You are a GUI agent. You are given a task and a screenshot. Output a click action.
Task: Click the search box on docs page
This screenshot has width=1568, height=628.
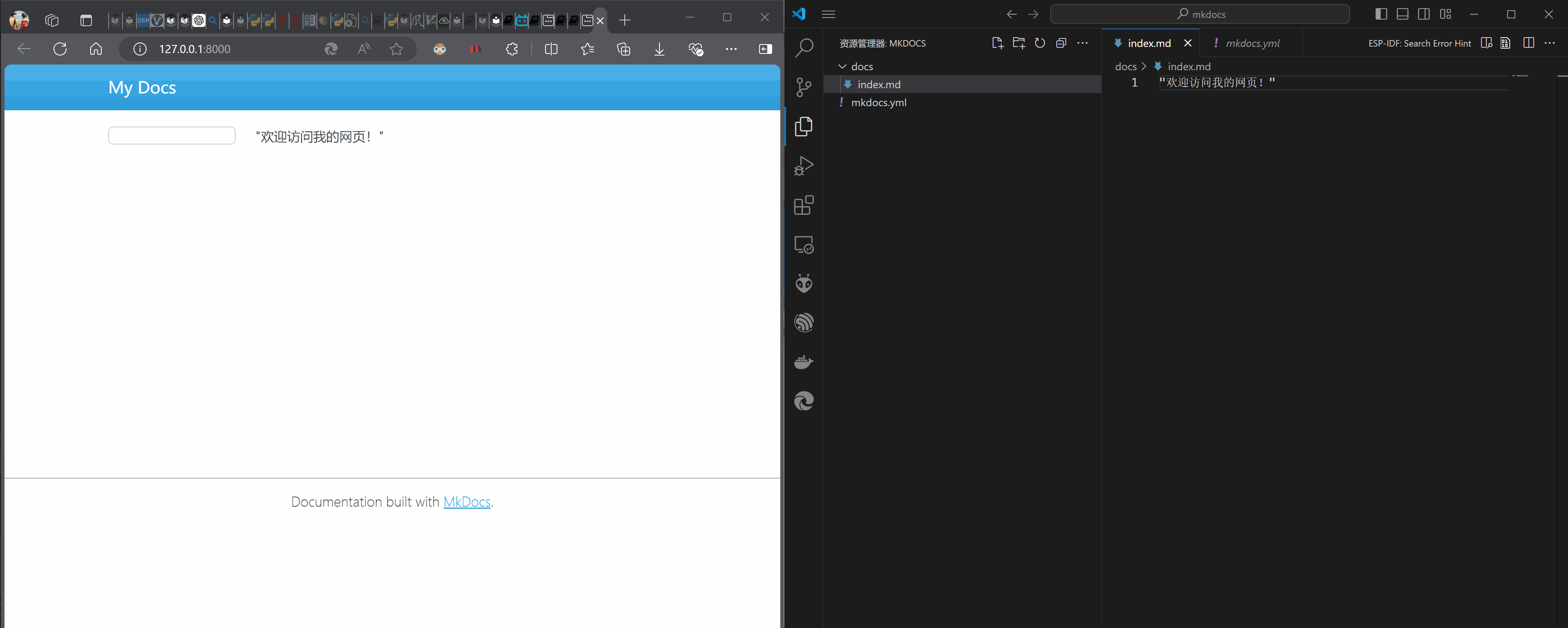171,136
